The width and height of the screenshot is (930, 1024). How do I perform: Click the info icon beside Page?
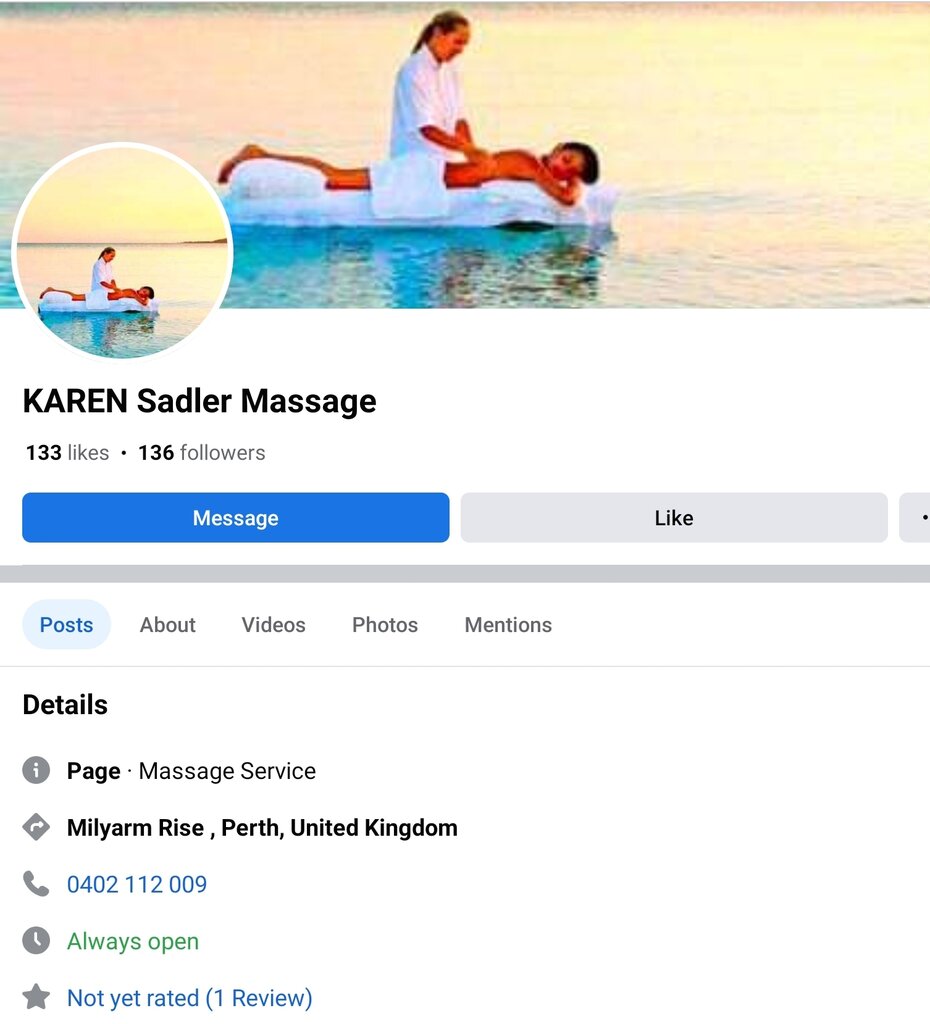pyautogui.click(x=36, y=770)
